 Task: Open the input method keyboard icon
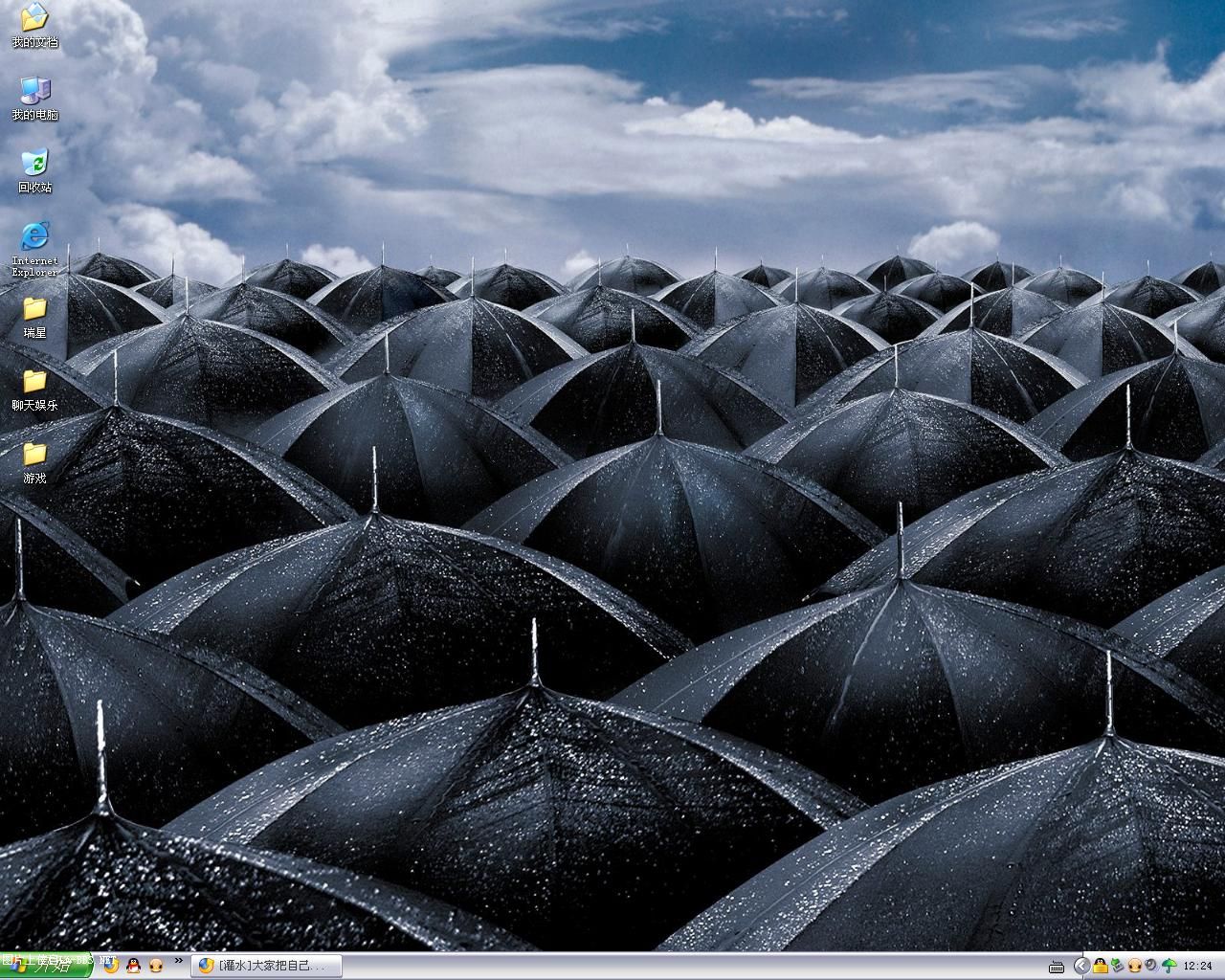pyautogui.click(x=1057, y=966)
